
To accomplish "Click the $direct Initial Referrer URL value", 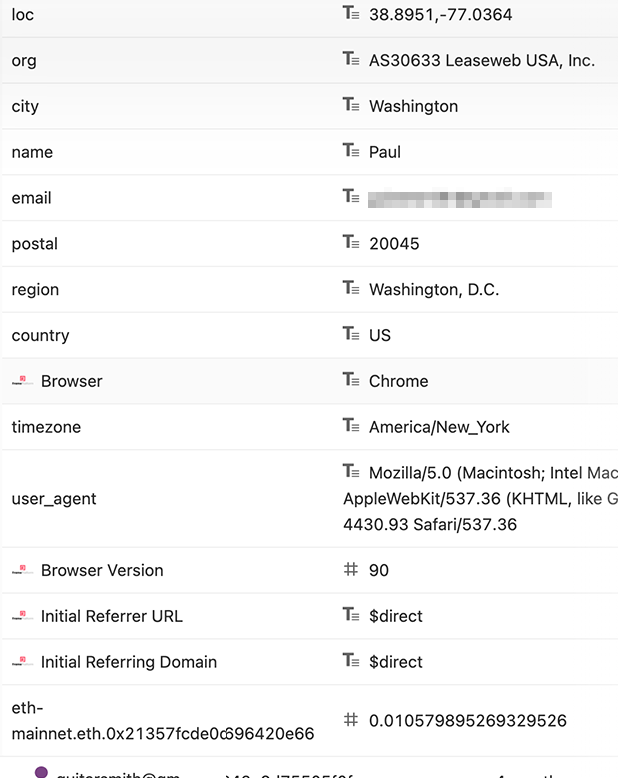I will coord(396,616).
